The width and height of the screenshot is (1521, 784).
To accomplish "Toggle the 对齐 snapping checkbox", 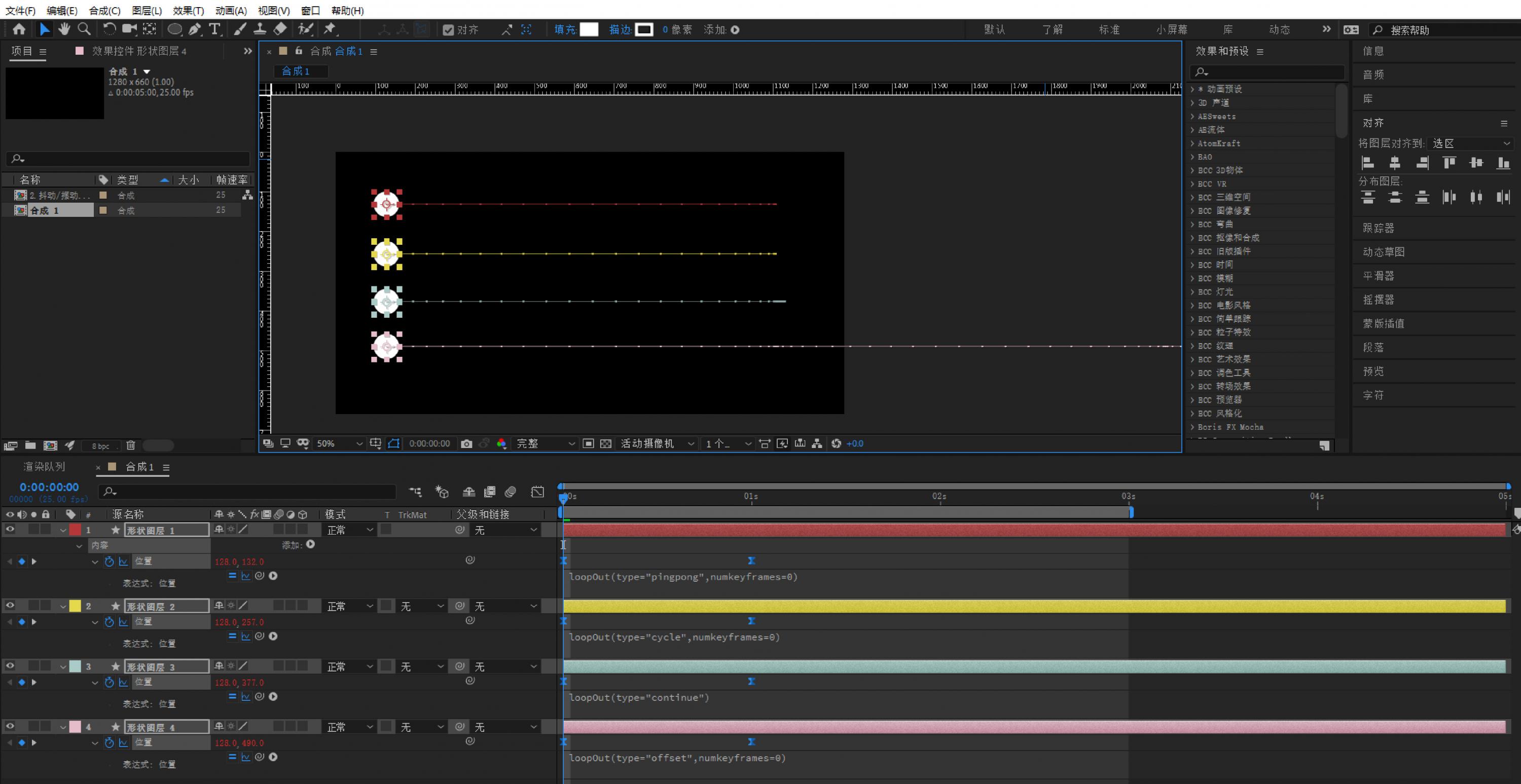I will click(448, 29).
